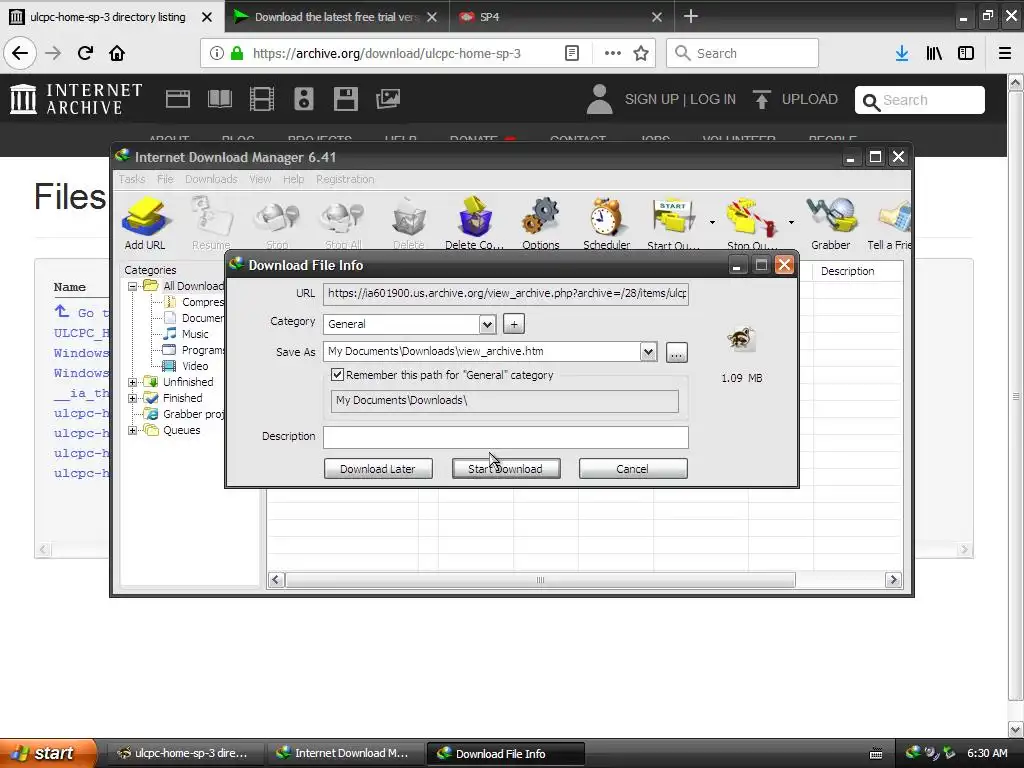Select Video category in IDM tree
The image size is (1024, 768).
tap(195, 366)
